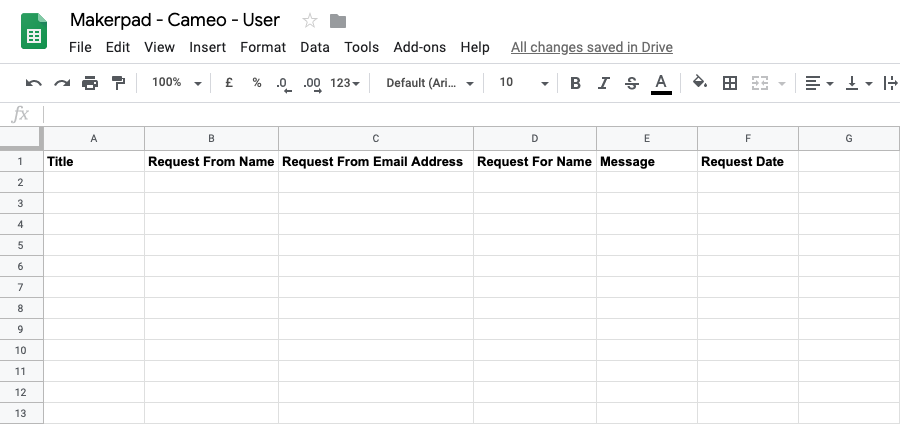Toggle bold formatting

click(575, 83)
